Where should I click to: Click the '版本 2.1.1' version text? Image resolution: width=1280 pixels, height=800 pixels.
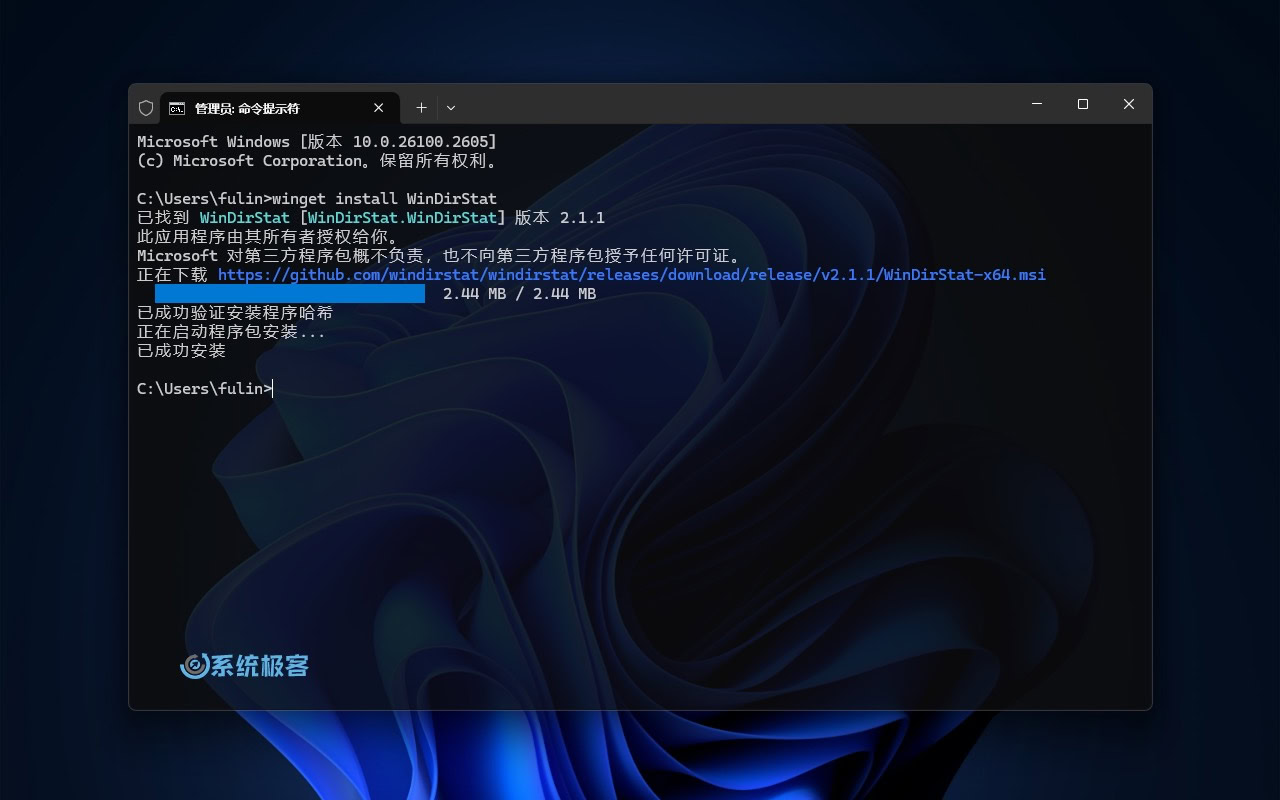(560, 218)
